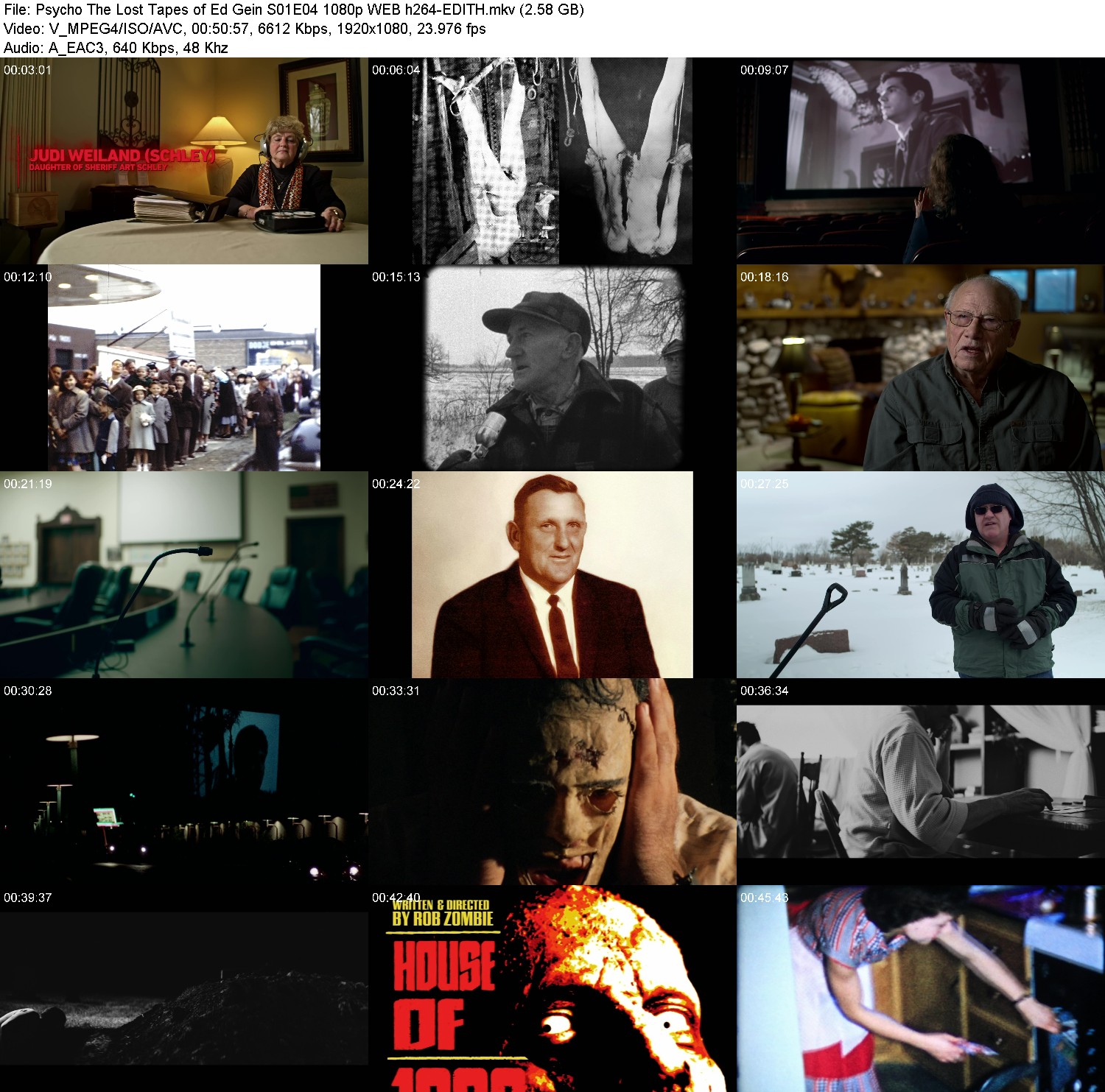The image size is (1105, 1092).
Task: Click the 00:03:01 timestamp
Action: coord(27,70)
